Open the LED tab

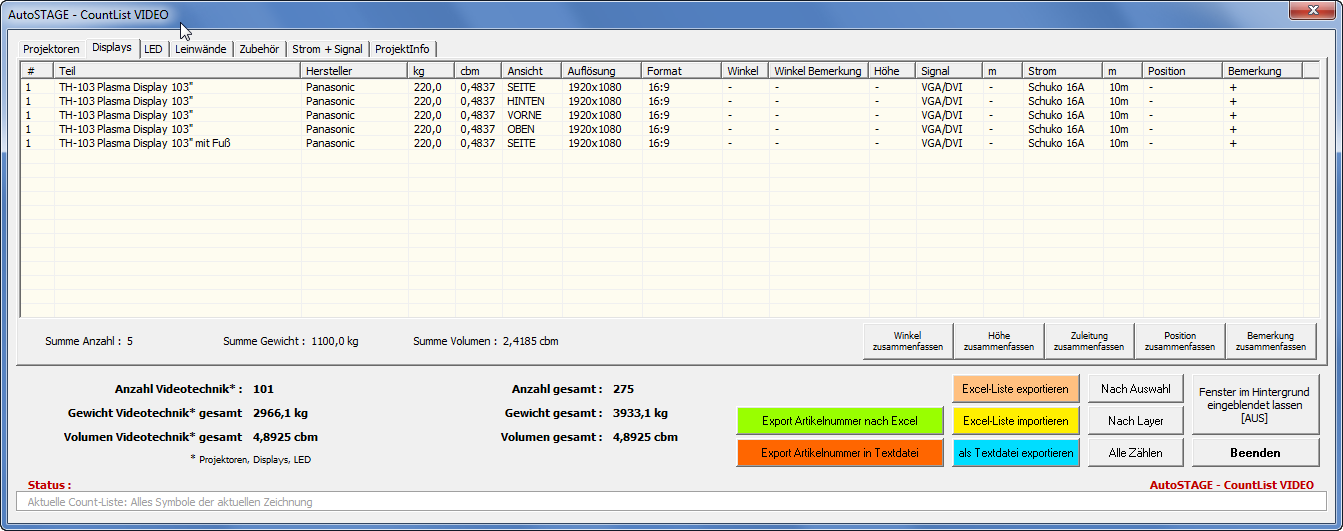(153, 49)
